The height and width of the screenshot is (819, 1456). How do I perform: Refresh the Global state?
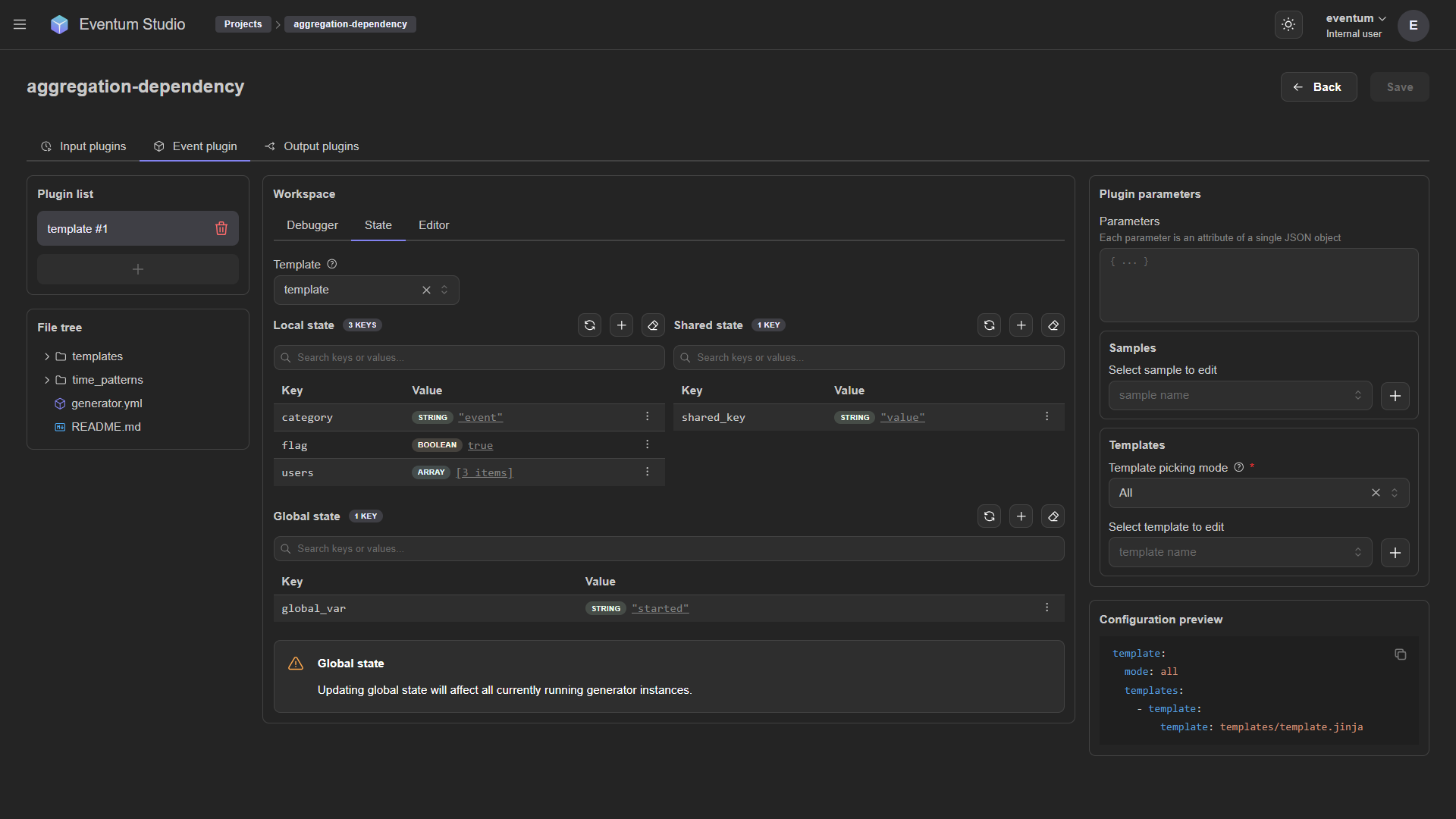(x=989, y=516)
